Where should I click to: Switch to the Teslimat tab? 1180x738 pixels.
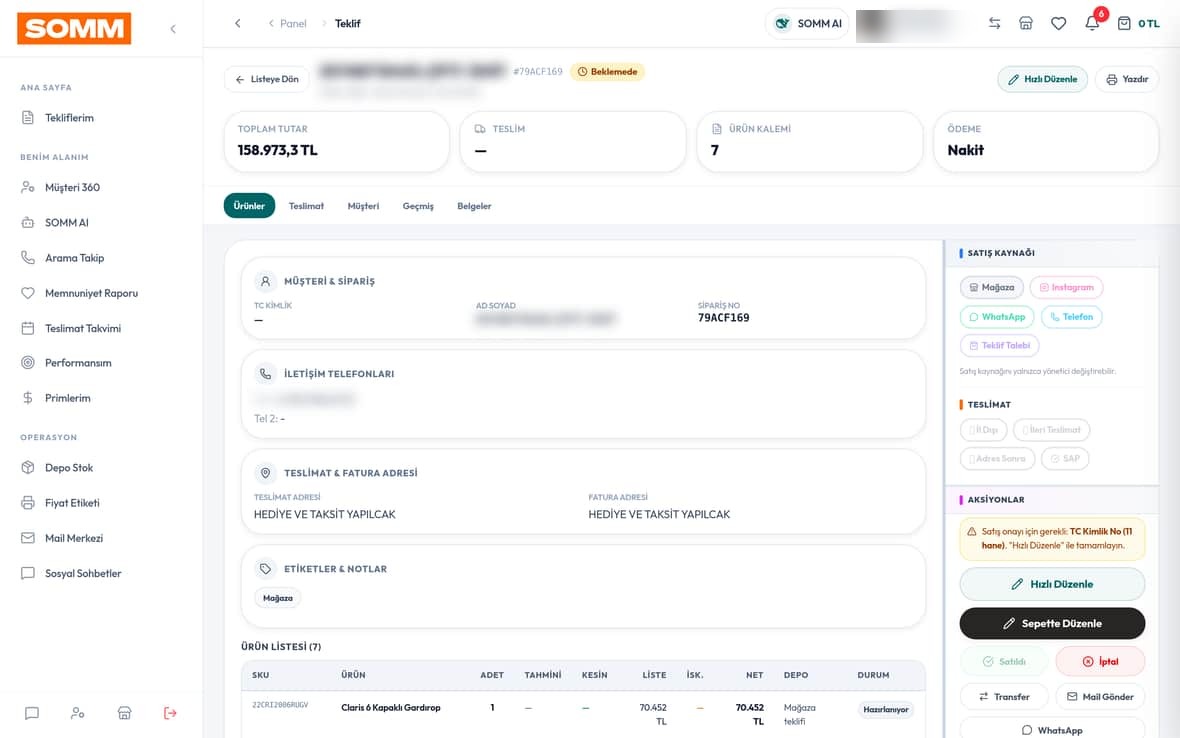(x=306, y=206)
